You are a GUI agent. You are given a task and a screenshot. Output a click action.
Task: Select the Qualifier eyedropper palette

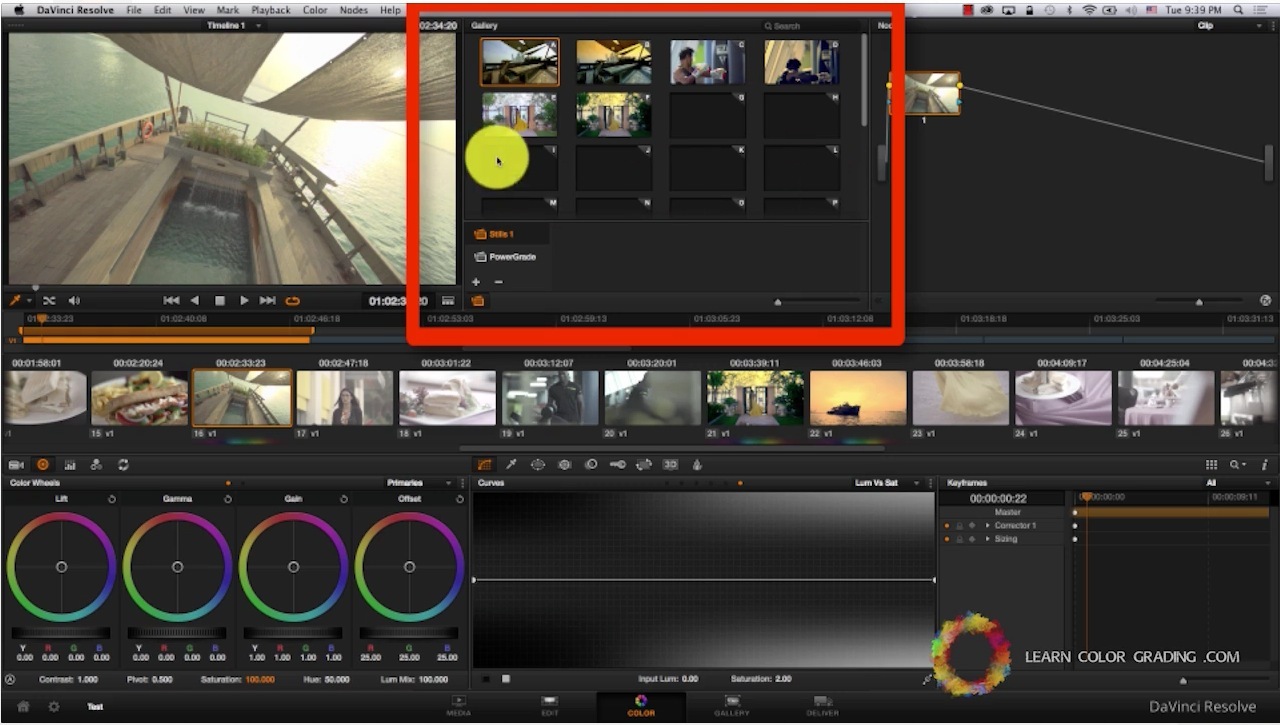click(x=511, y=465)
